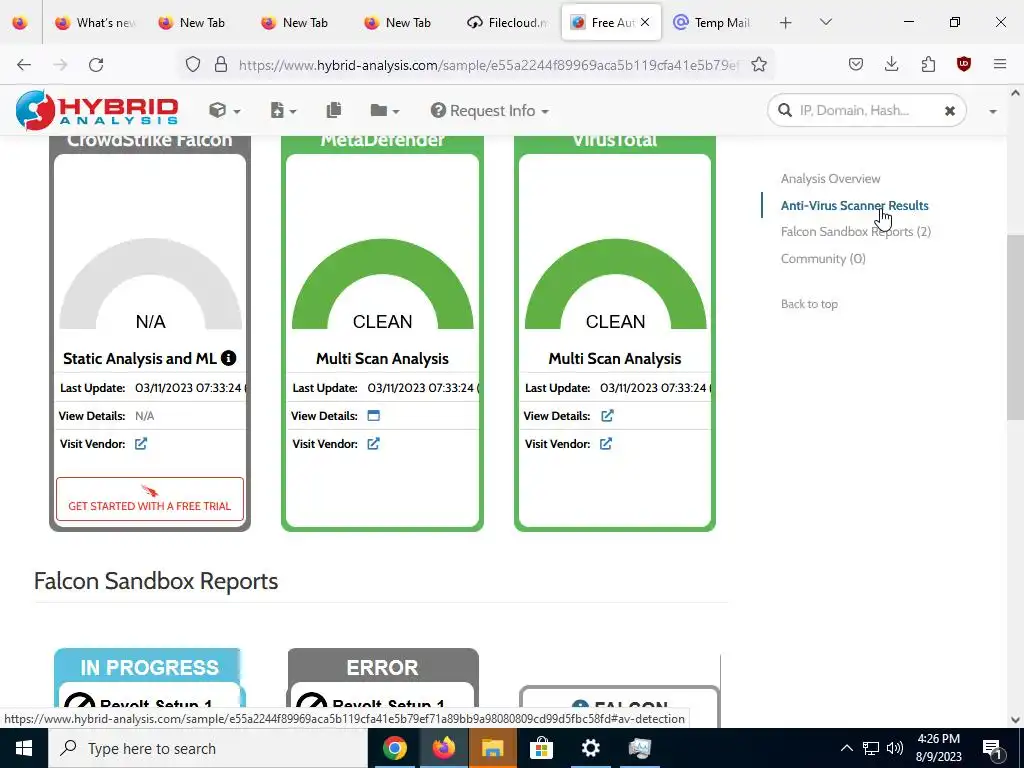Reload the current page
1024x768 pixels.
96,65
